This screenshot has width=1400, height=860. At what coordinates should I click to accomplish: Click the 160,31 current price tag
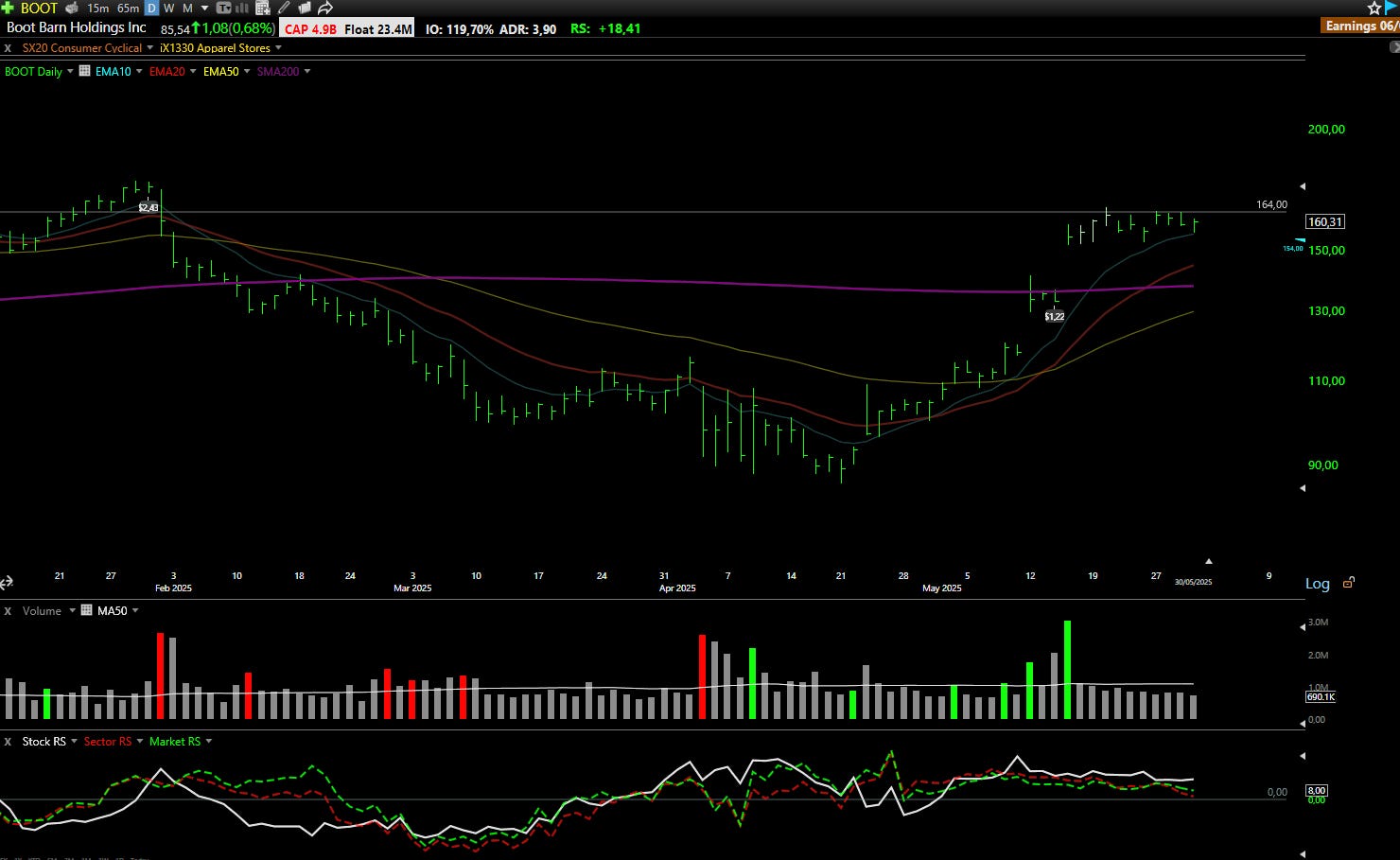pyautogui.click(x=1324, y=221)
